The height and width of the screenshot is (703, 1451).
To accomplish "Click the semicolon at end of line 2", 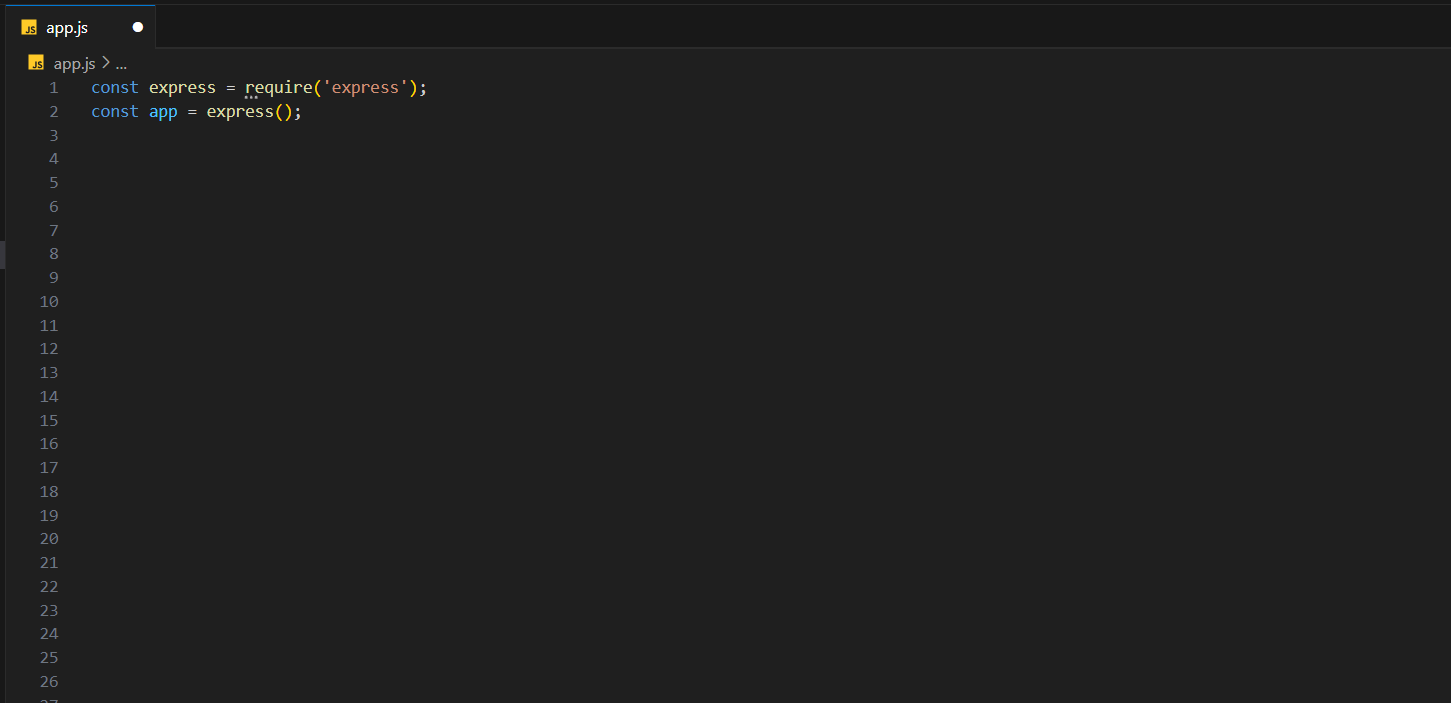I will click(298, 111).
